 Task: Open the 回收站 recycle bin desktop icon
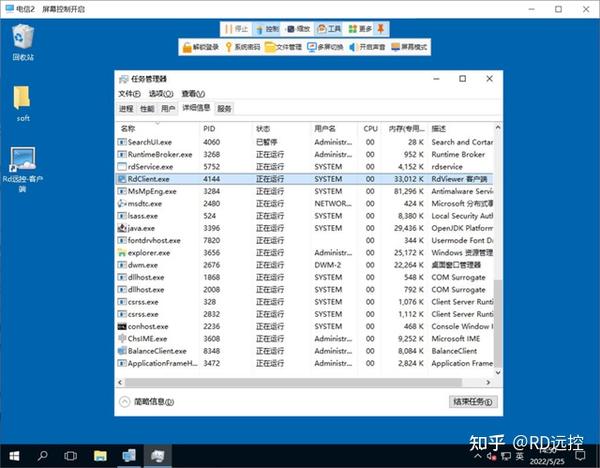click(23, 42)
